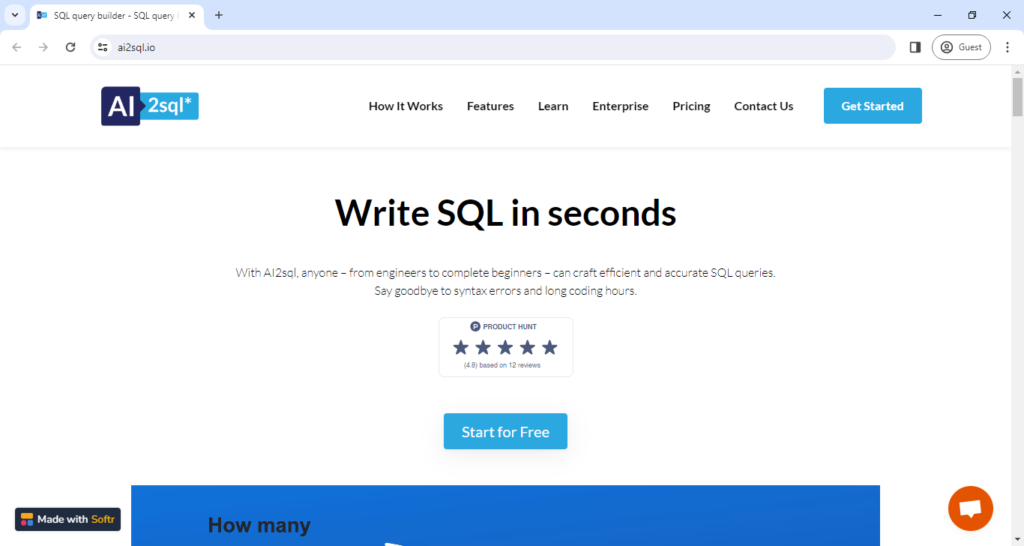Open the Guest profile menu
This screenshot has height=546, width=1024.
961,47
